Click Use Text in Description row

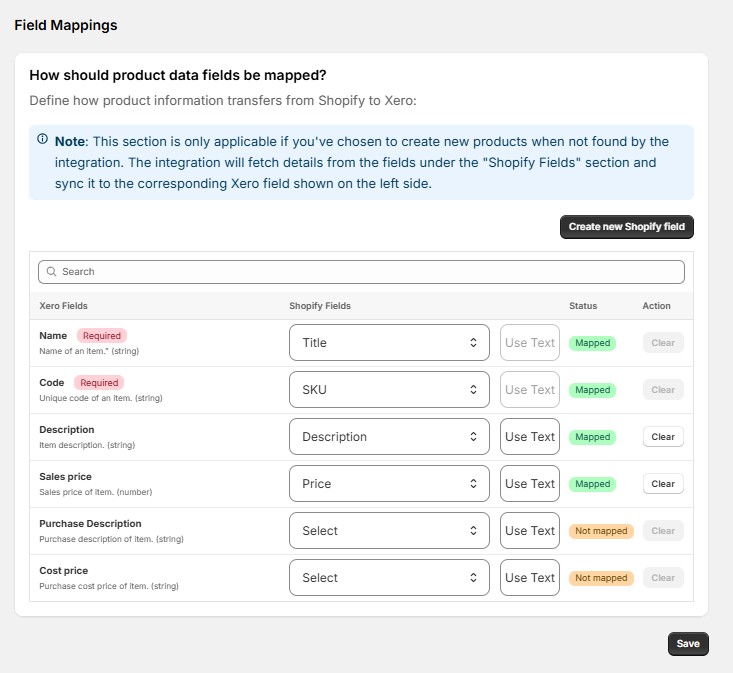pyautogui.click(x=530, y=437)
